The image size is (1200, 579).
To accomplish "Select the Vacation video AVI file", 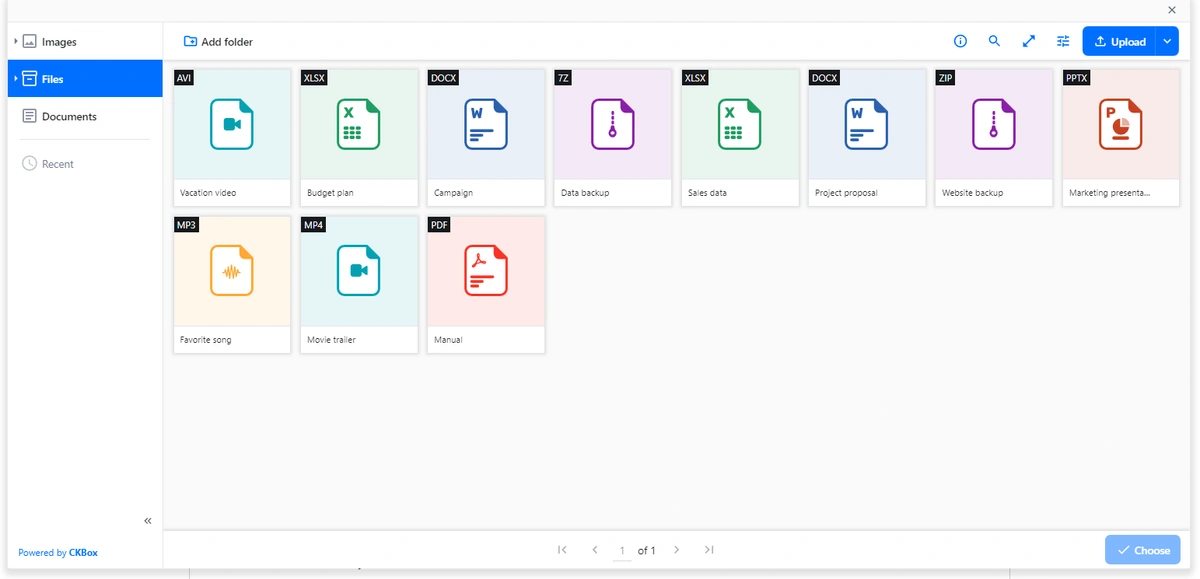I will (232, 137).
